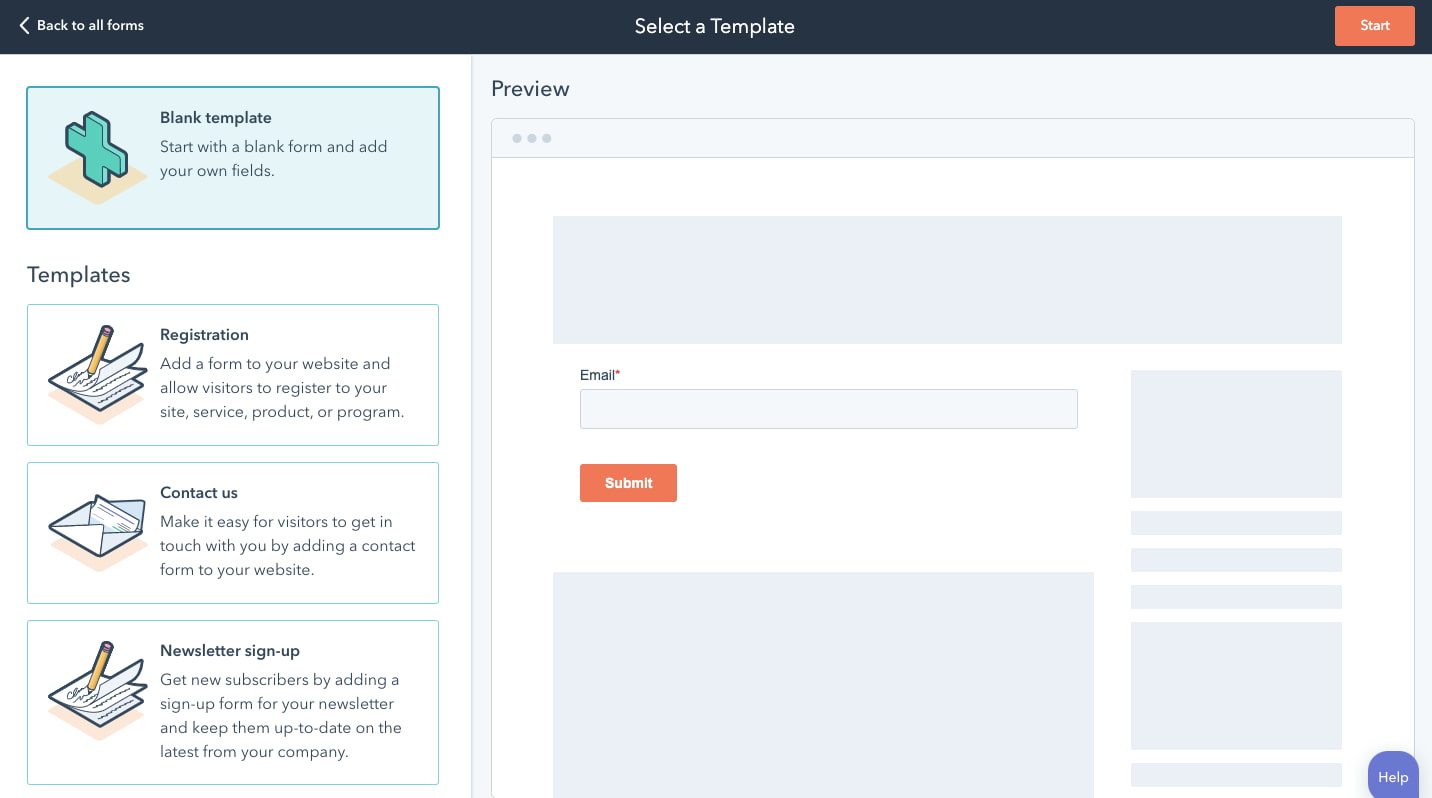Click the Email* field label in preview

point(600,375)
